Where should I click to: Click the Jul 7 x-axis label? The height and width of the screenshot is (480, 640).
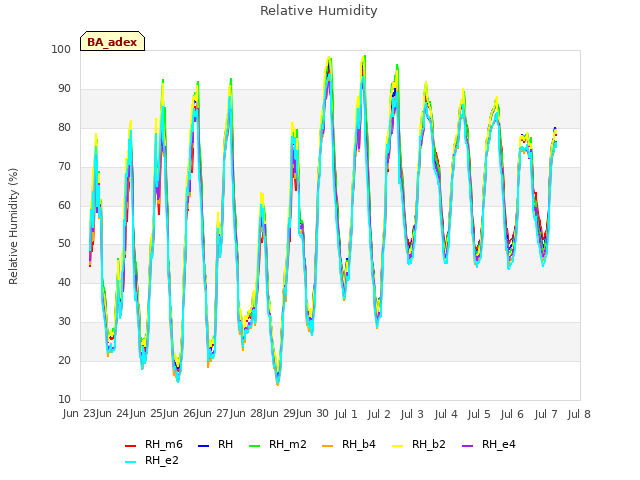pyautogui.click(x=546, y=415)
